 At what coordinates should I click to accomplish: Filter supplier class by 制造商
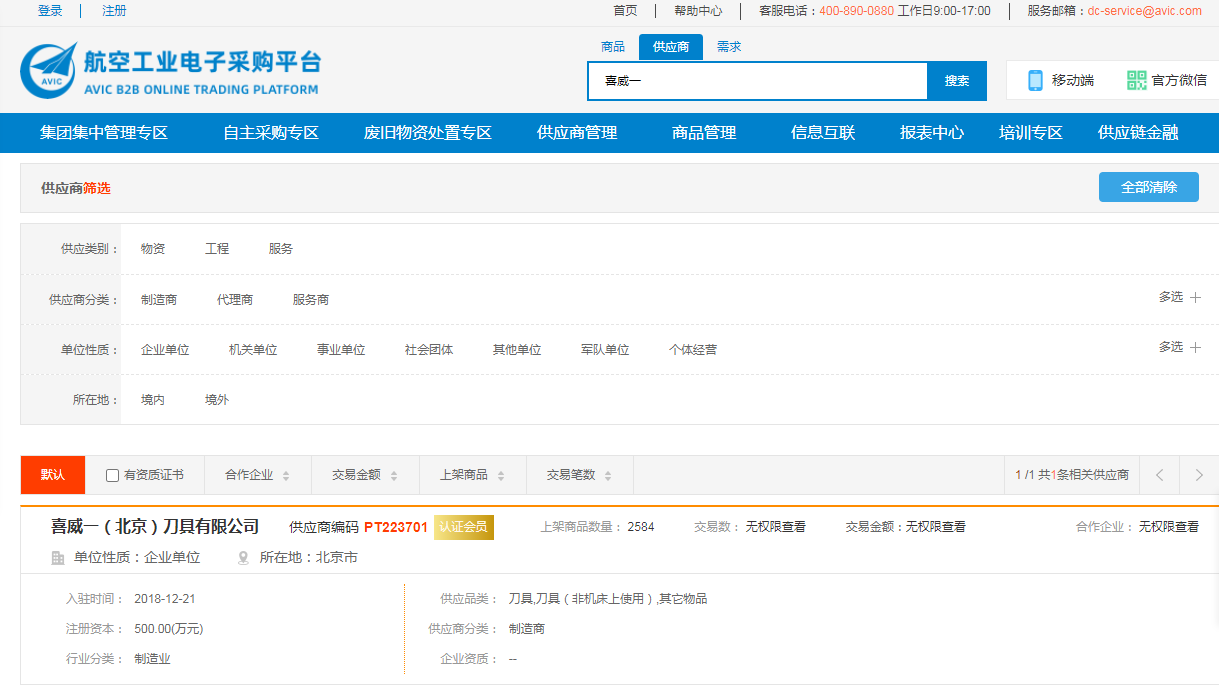[x=159, y=300]
